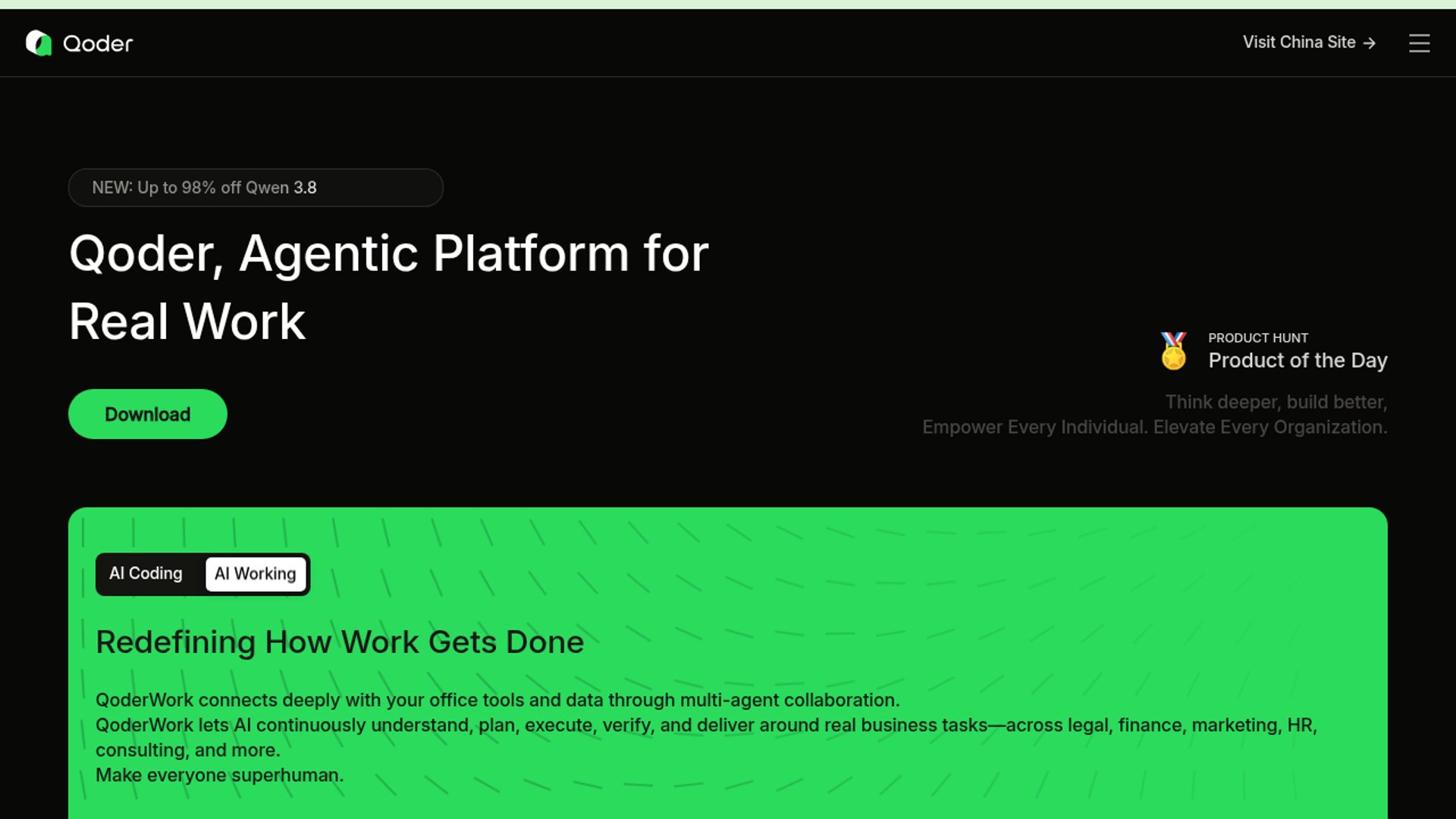Click the green Download button
The image size is (1456, 819).
click(148, 414)
